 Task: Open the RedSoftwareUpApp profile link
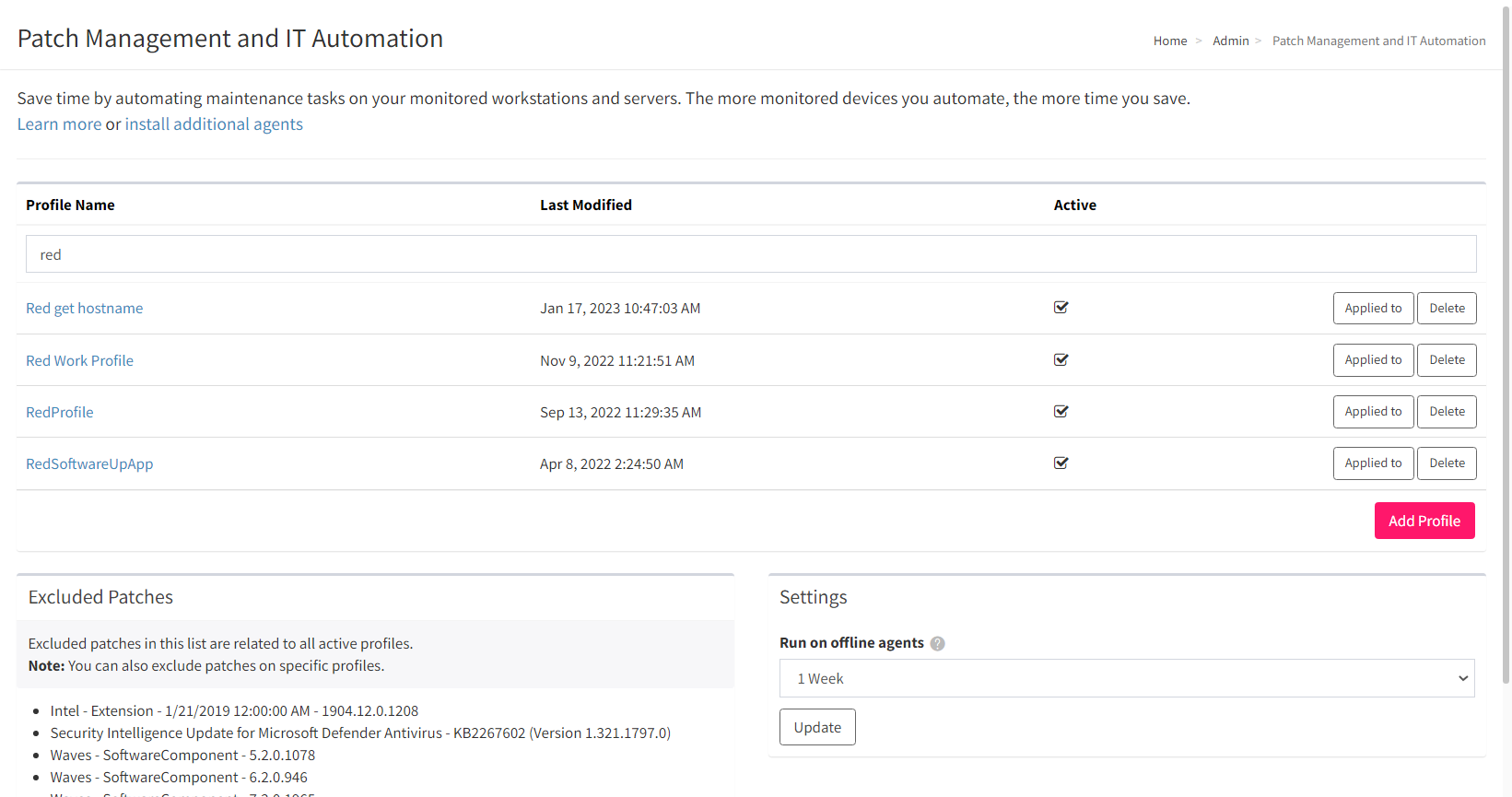coord(89,463)
